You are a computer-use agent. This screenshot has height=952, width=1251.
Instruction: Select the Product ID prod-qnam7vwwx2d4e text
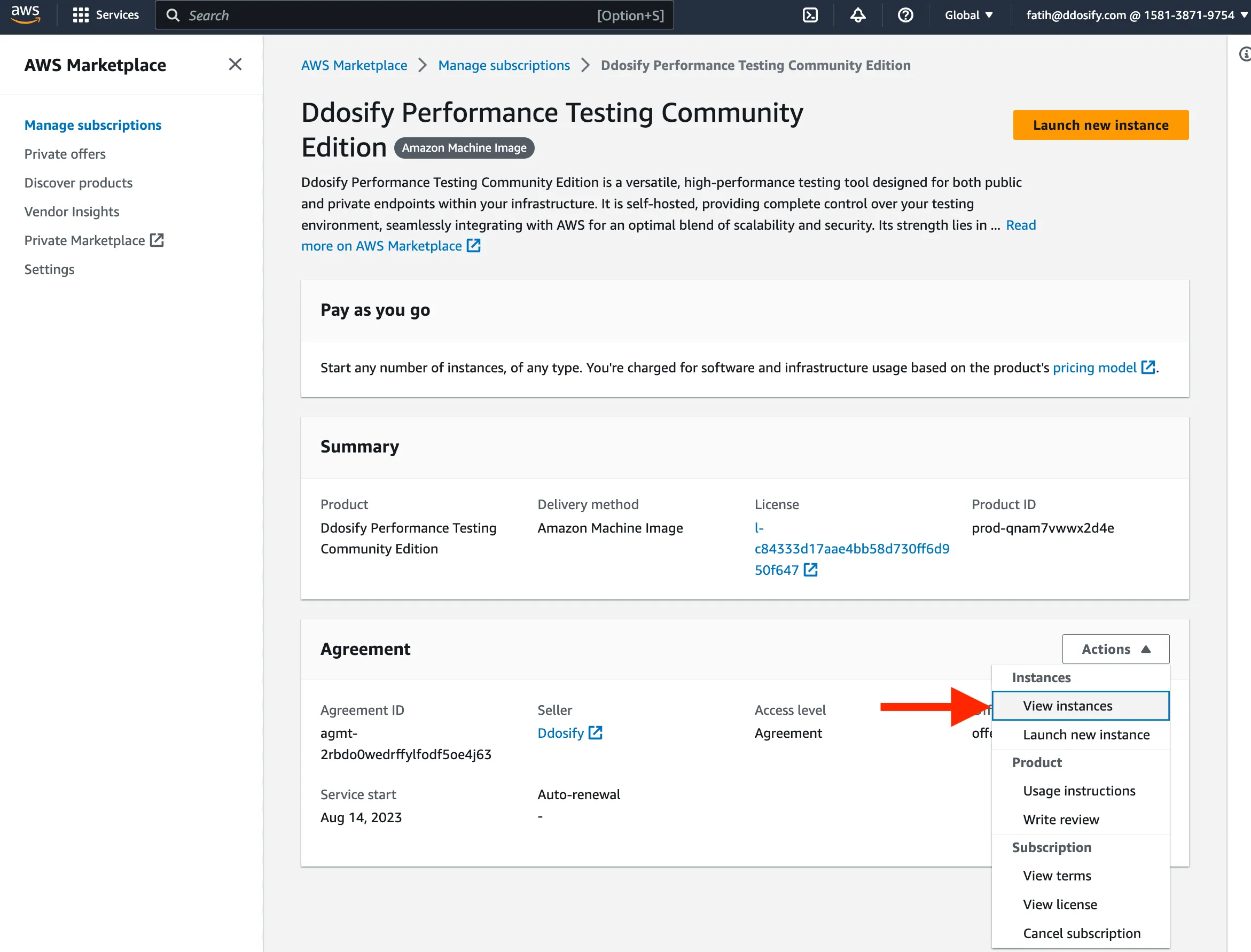(x=1043, y=528)
